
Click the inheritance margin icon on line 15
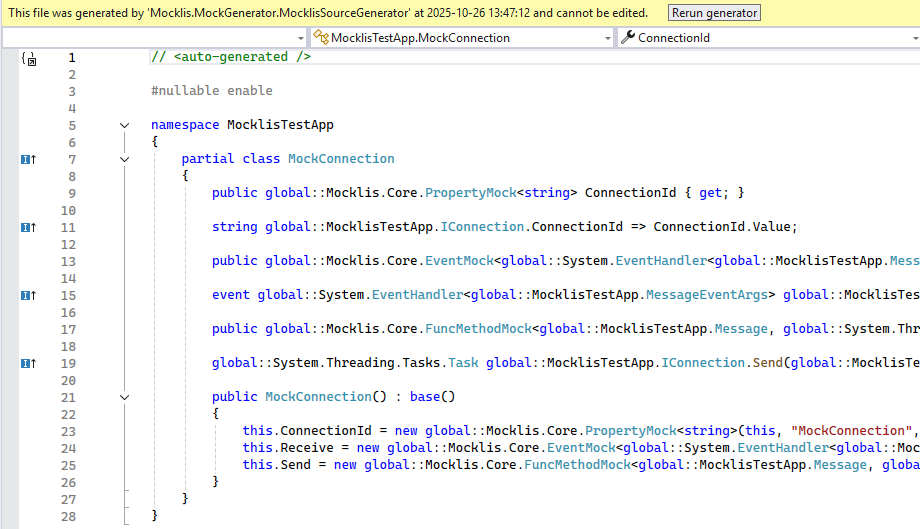[29, 295]
